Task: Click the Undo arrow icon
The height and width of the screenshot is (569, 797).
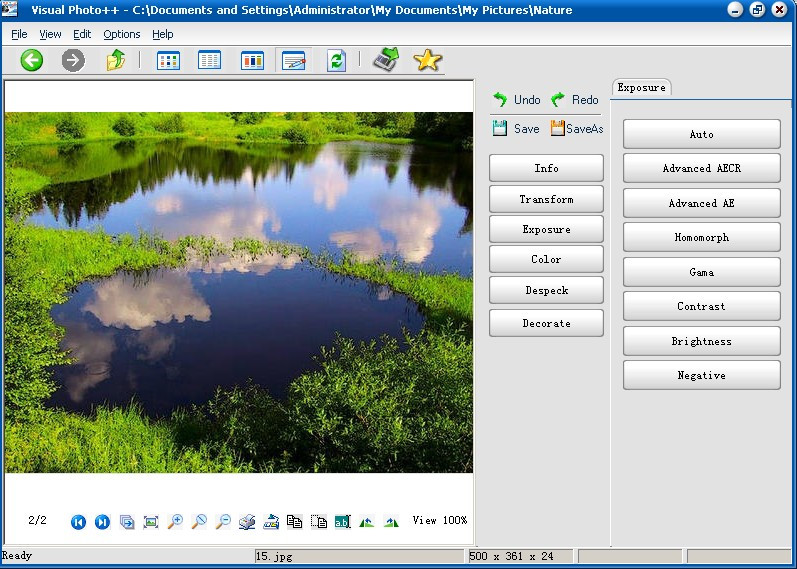Action: pyautogui.click(x=500, y=100)
